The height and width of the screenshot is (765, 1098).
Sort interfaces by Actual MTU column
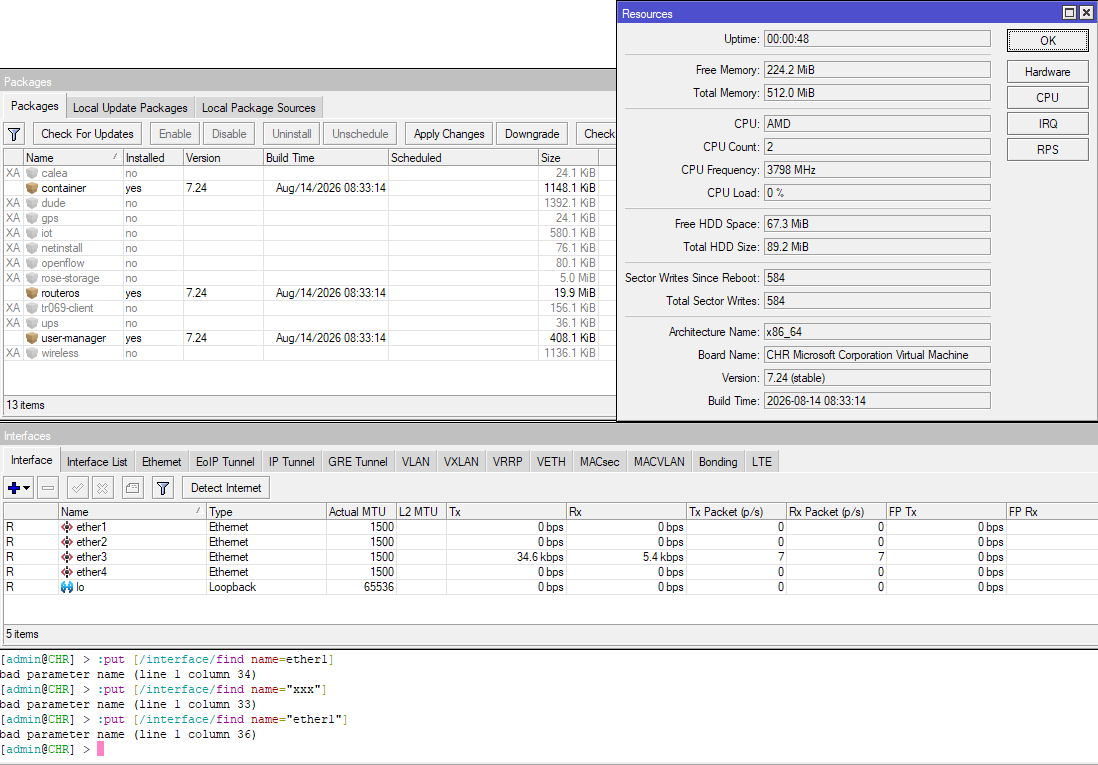[361, 511]
